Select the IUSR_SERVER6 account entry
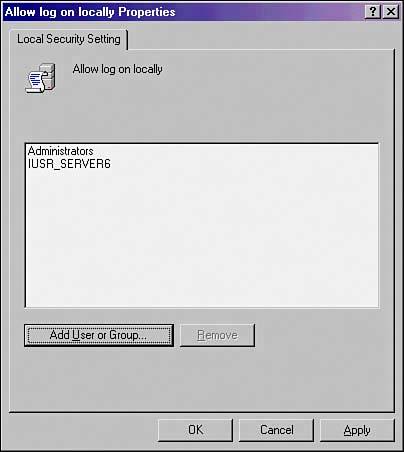Viewport: 404px width, 452px height. pyautogui.click(x=69, y=164)
